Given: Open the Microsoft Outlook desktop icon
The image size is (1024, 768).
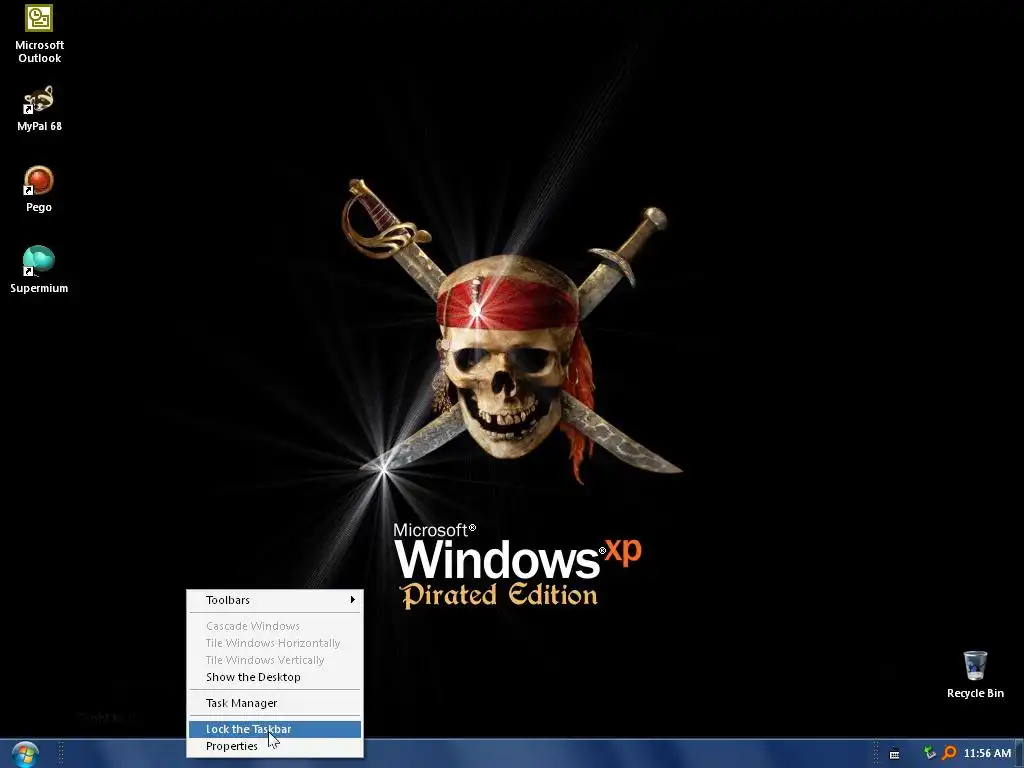Looking at the screenshot, I should 39,34.
